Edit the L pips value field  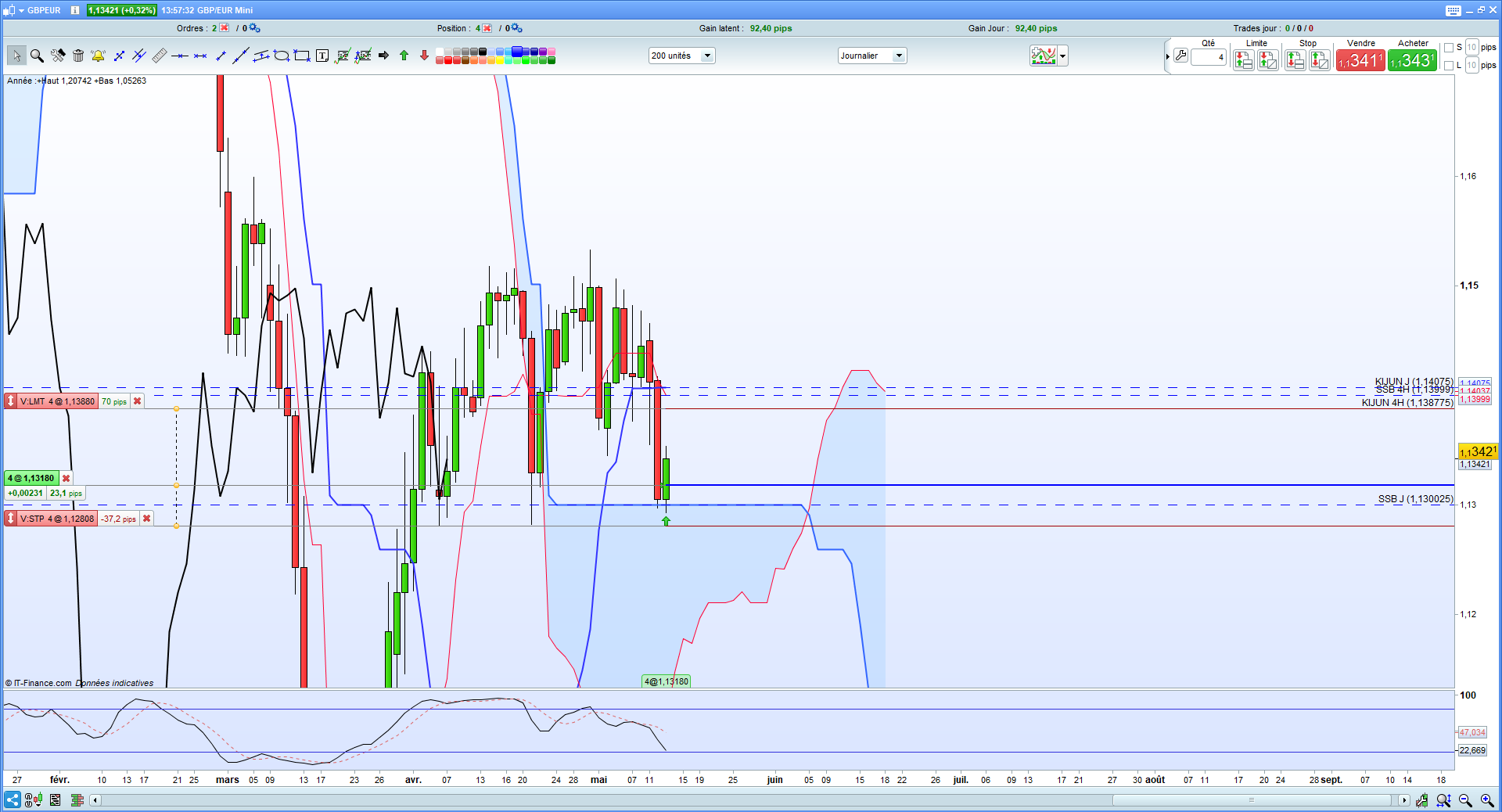click(x=1471, y=66)
